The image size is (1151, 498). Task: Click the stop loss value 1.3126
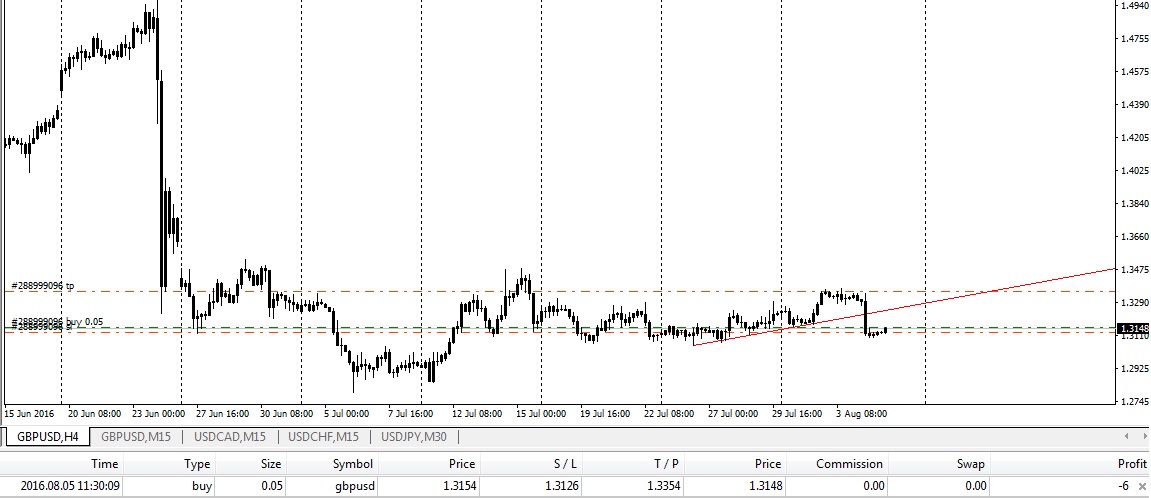pyautogui.click(x=561, y=486)
